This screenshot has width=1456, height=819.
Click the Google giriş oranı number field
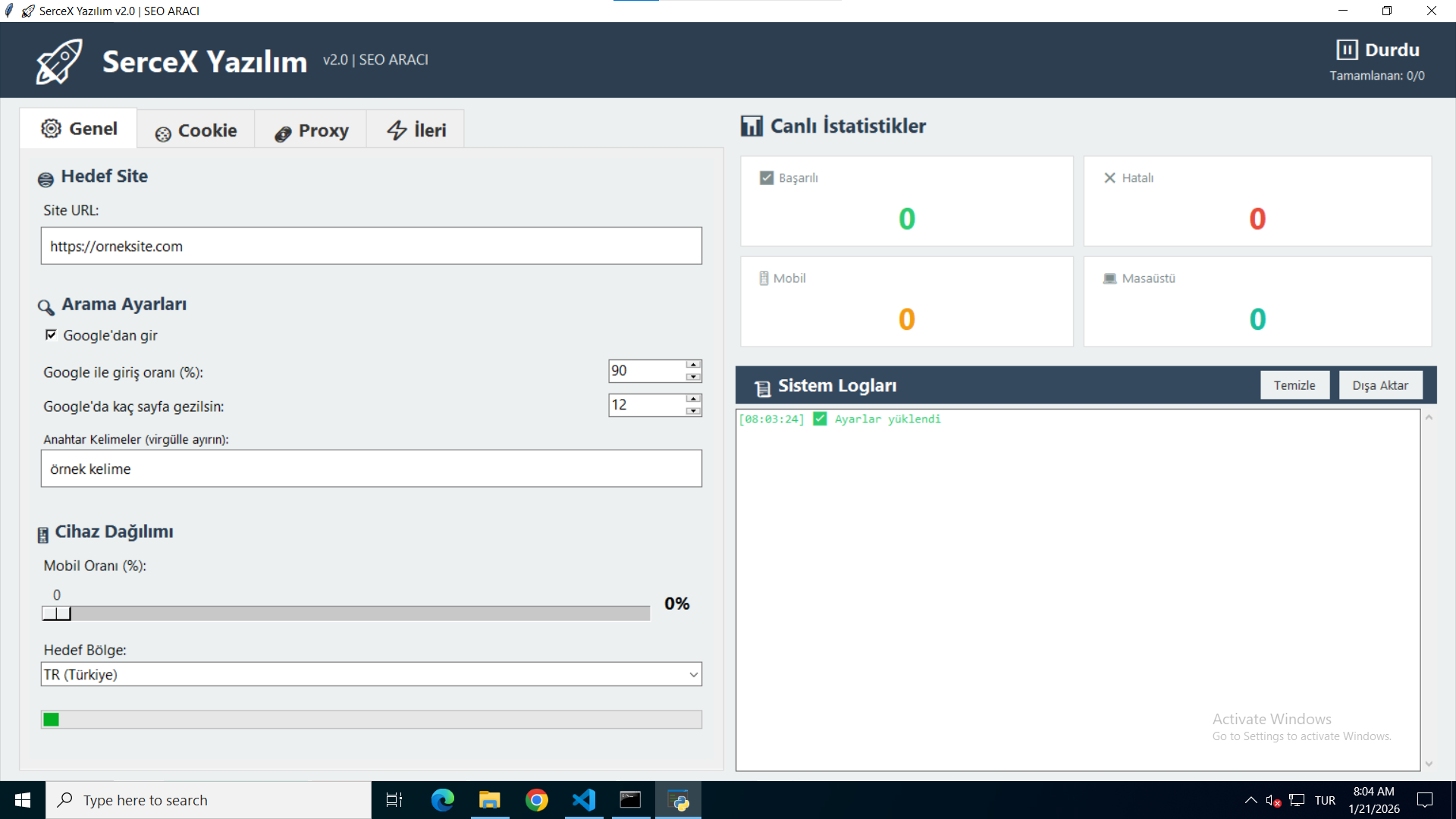(x=647, y=371)
